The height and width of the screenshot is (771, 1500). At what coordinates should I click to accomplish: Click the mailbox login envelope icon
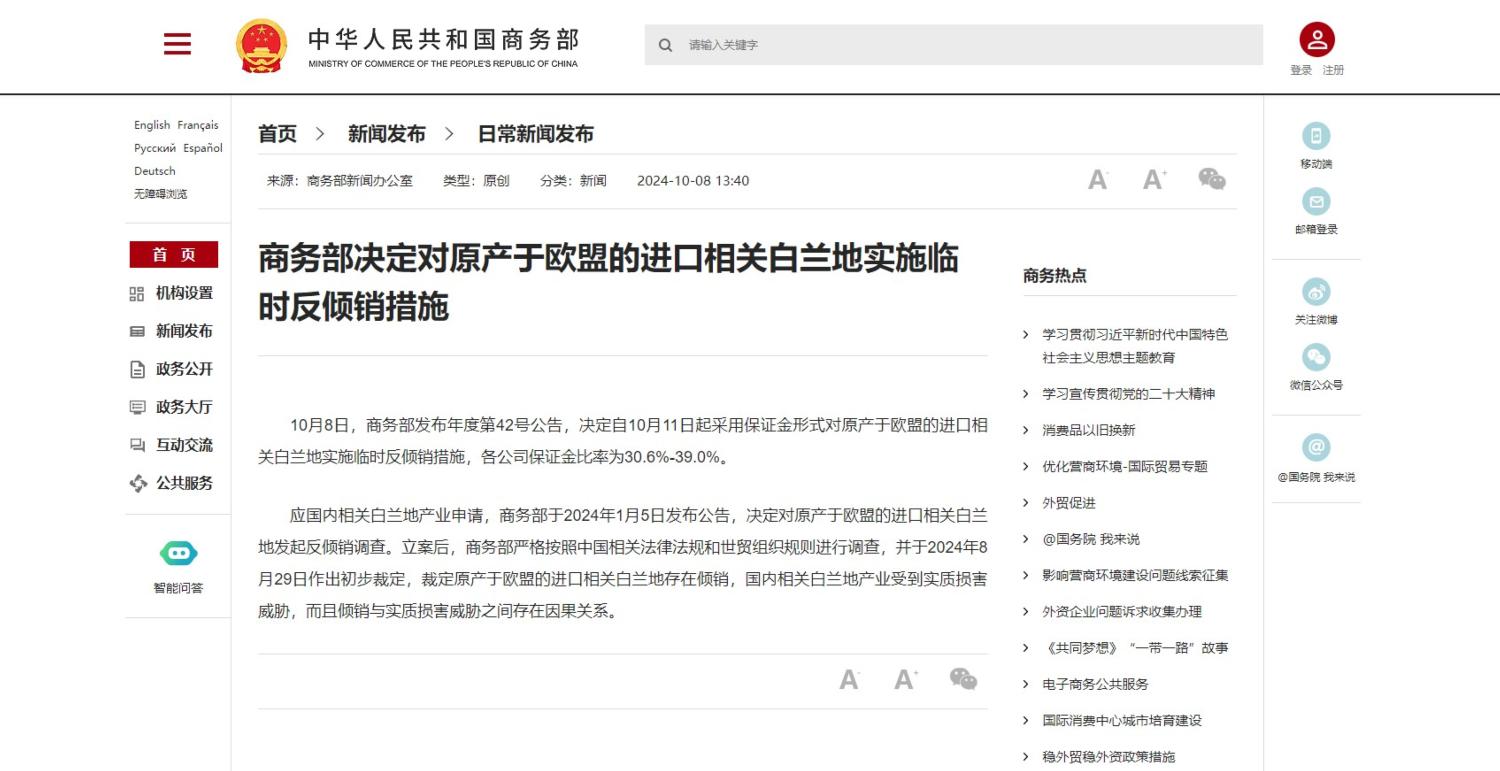[1316, 202]
